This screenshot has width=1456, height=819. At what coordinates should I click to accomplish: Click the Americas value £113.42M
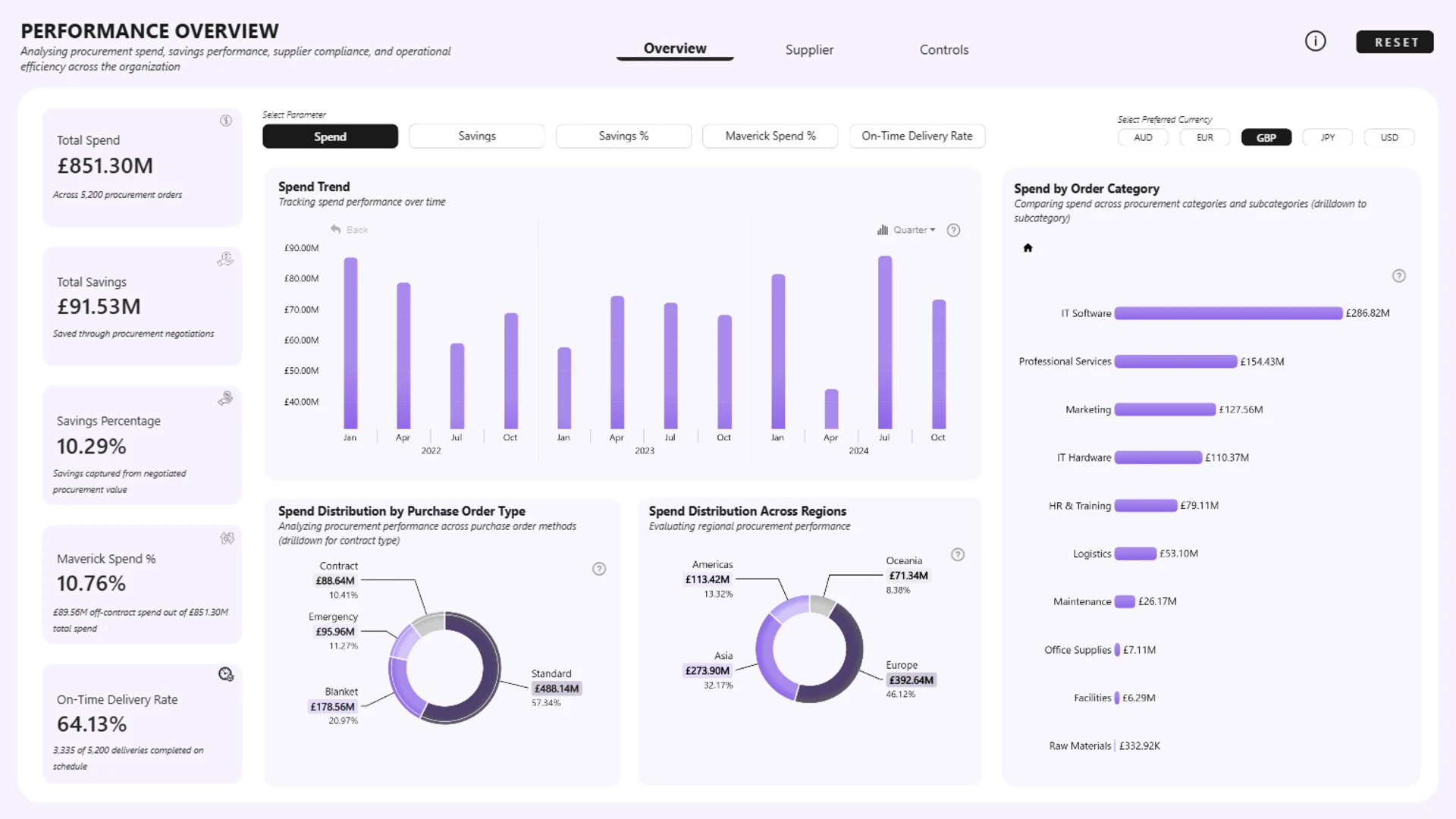tap(708, 579)
